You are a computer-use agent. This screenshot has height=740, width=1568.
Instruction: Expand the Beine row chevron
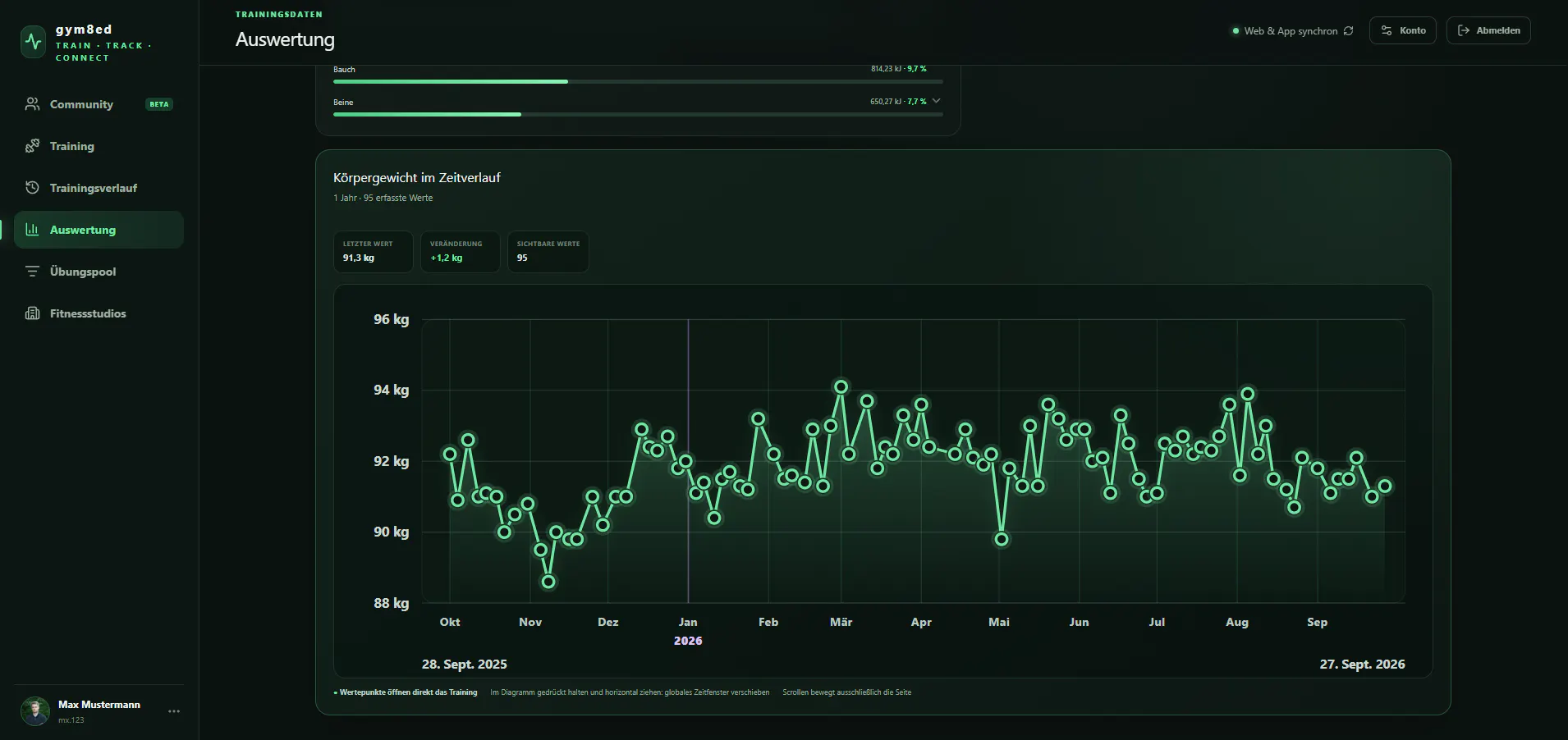pos(936,101)
